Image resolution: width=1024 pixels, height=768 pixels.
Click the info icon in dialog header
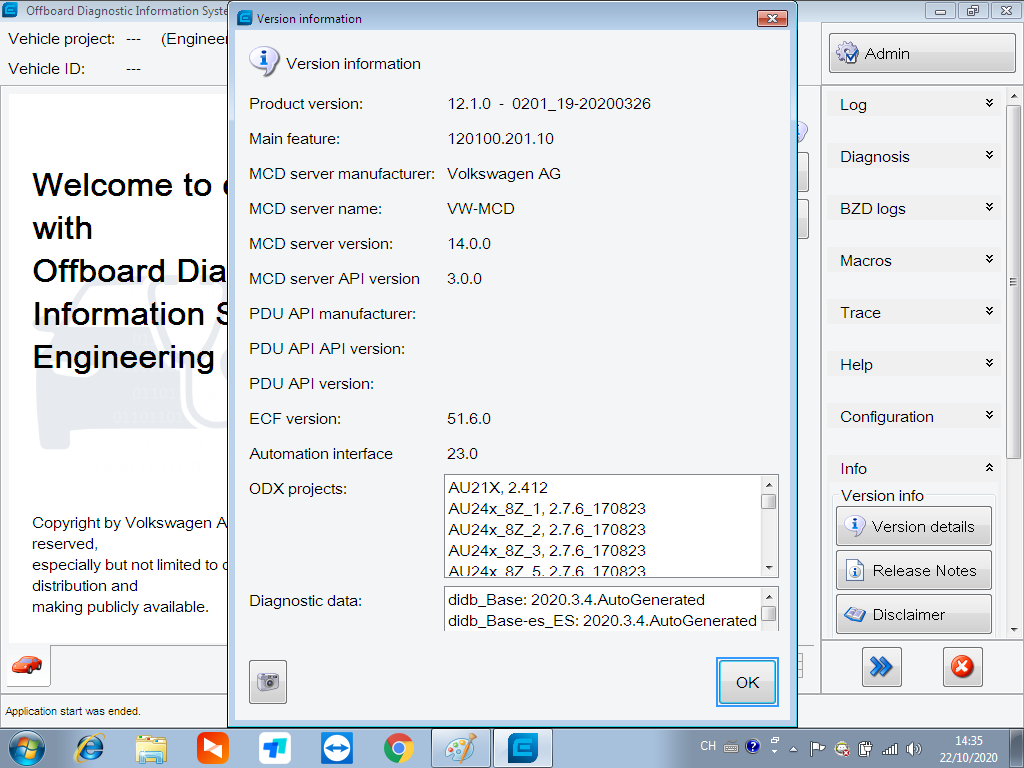click(264, 61)
